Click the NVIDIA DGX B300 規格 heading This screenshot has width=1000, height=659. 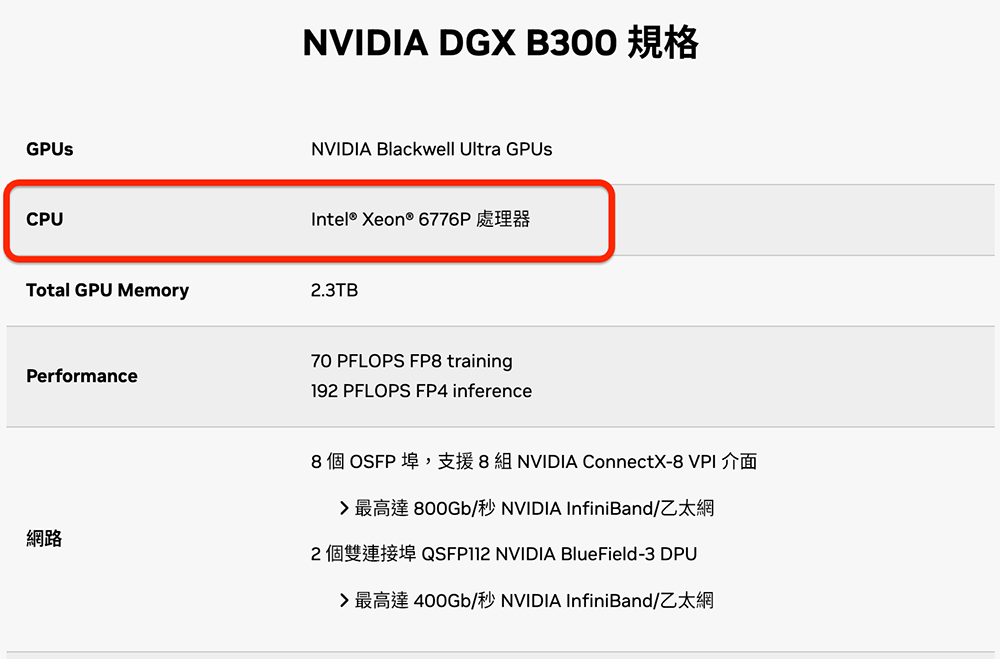tap(500, 44)
